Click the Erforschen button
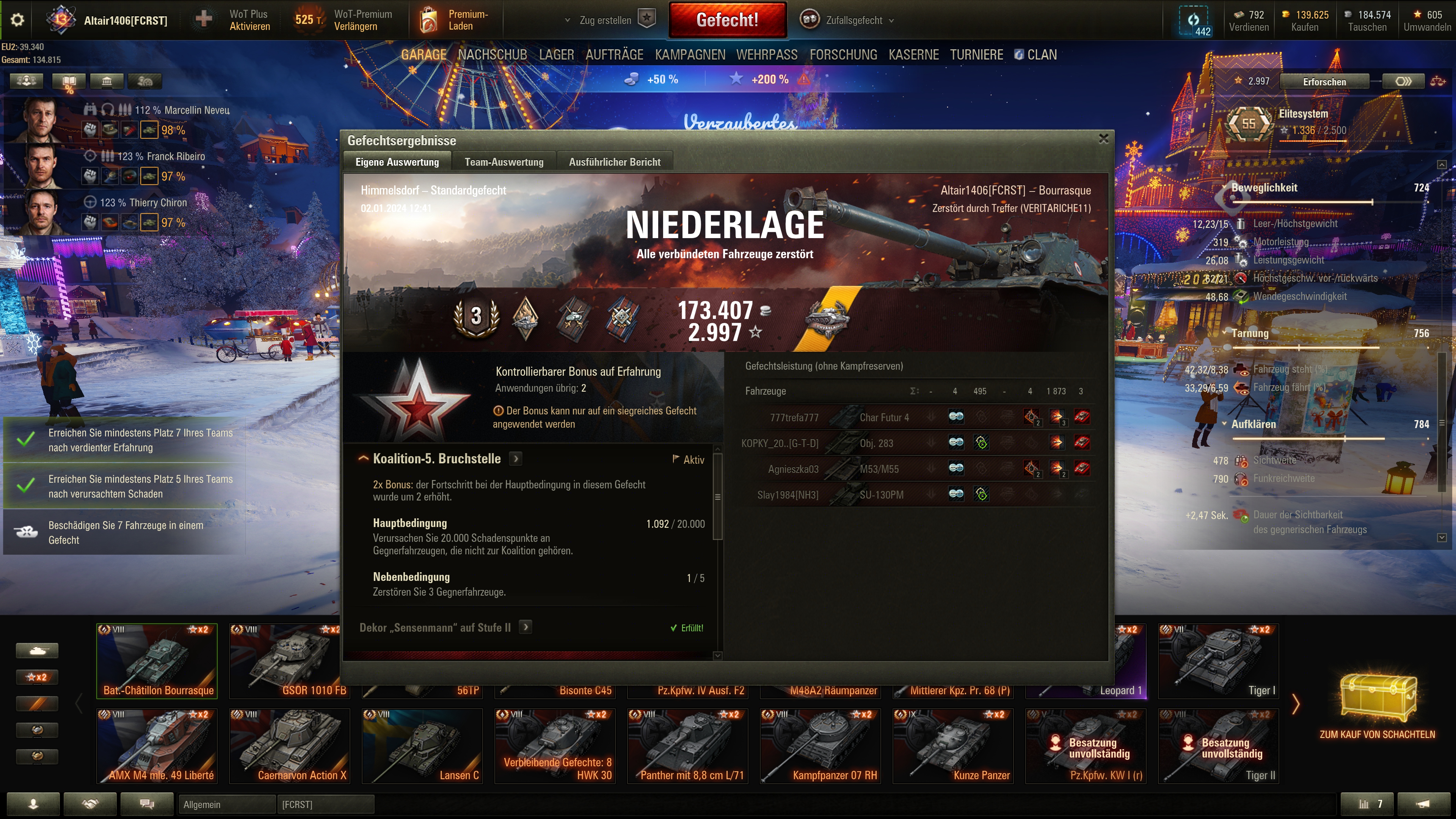Image resolution: width=1456 pixels, height=819 pixels. (x=1324, y=82)
